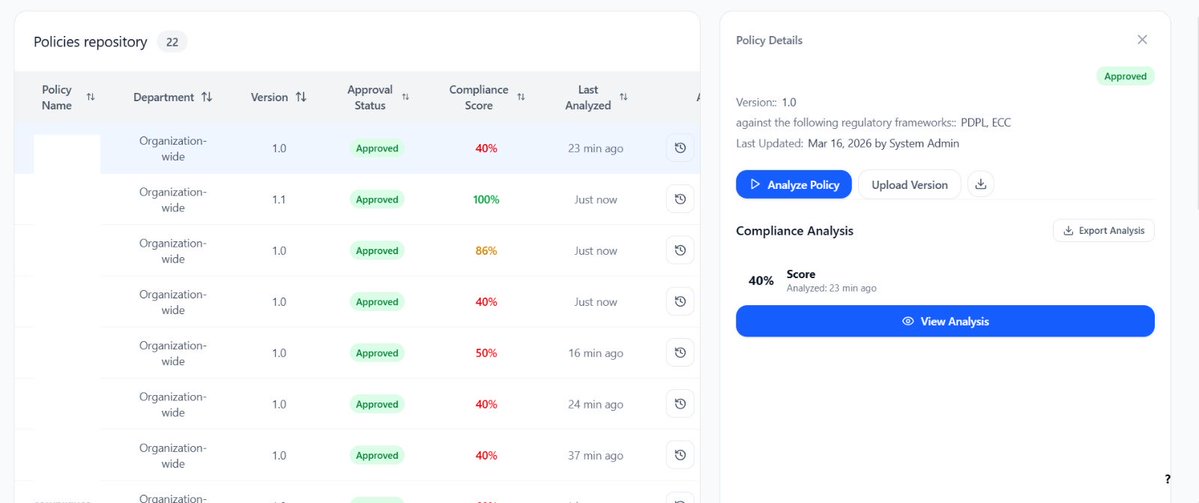The width and height of the screenshot is (1199, 503).
Task: Sort by Version column arrows
Action: pyautogui.click(x=301, y=97)
